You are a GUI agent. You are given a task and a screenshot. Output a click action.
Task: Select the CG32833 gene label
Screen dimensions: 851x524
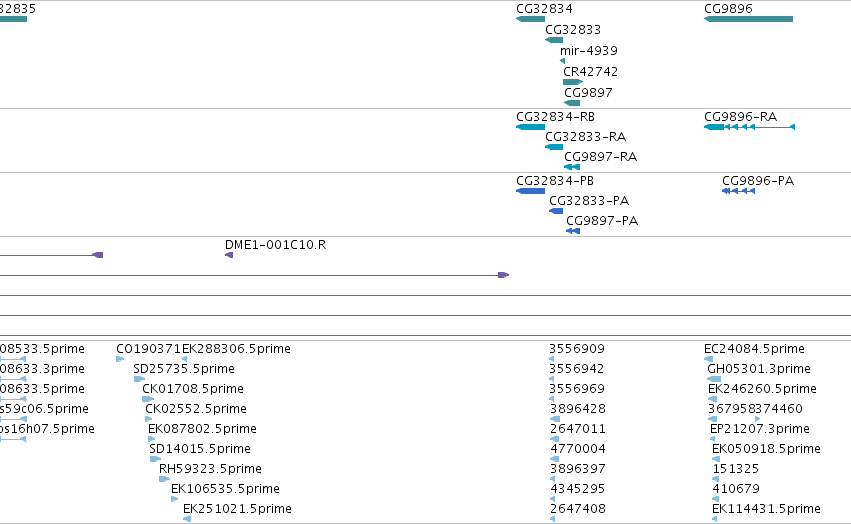[x=573, y=30]
